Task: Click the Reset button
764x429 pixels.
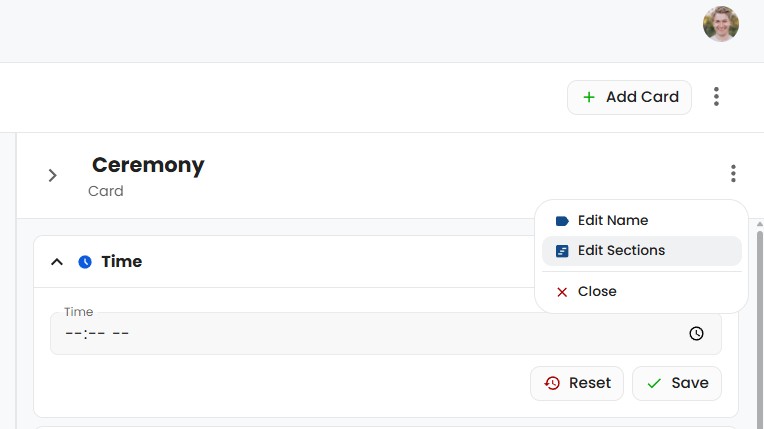Action: click(x=577, y=383)
